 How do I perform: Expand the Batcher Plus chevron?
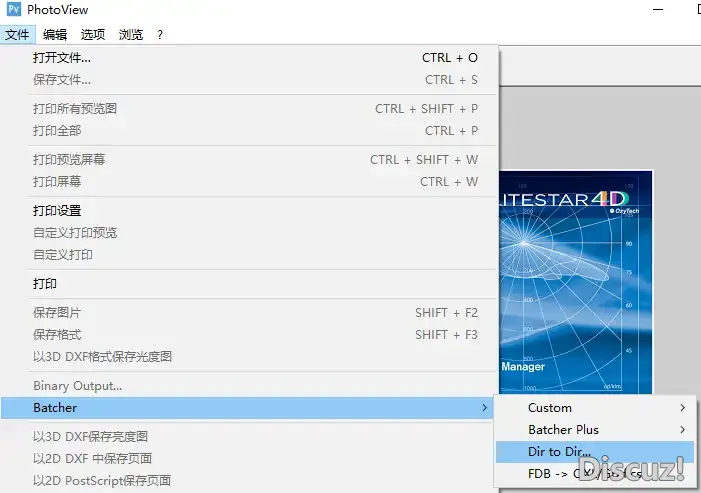pyautogui.click(x=683, y=430)
